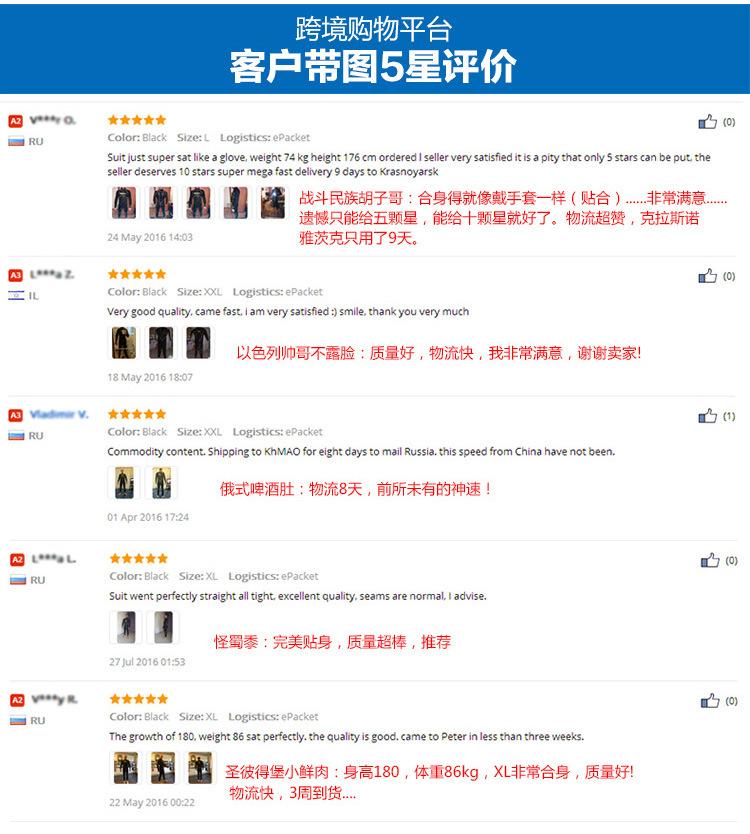This screenshot has width=750, height=834.
Task: Open third photo in the 22 May review
Action: 200,768
